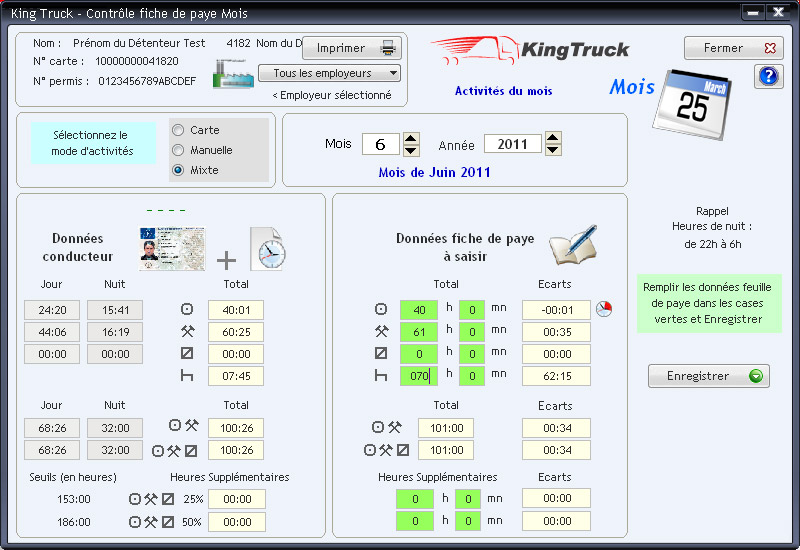The height and width of the screenshot is (550, 800).
Task: Click the clock document icon beside the plus sign
Action: click(x=267, y=249)
